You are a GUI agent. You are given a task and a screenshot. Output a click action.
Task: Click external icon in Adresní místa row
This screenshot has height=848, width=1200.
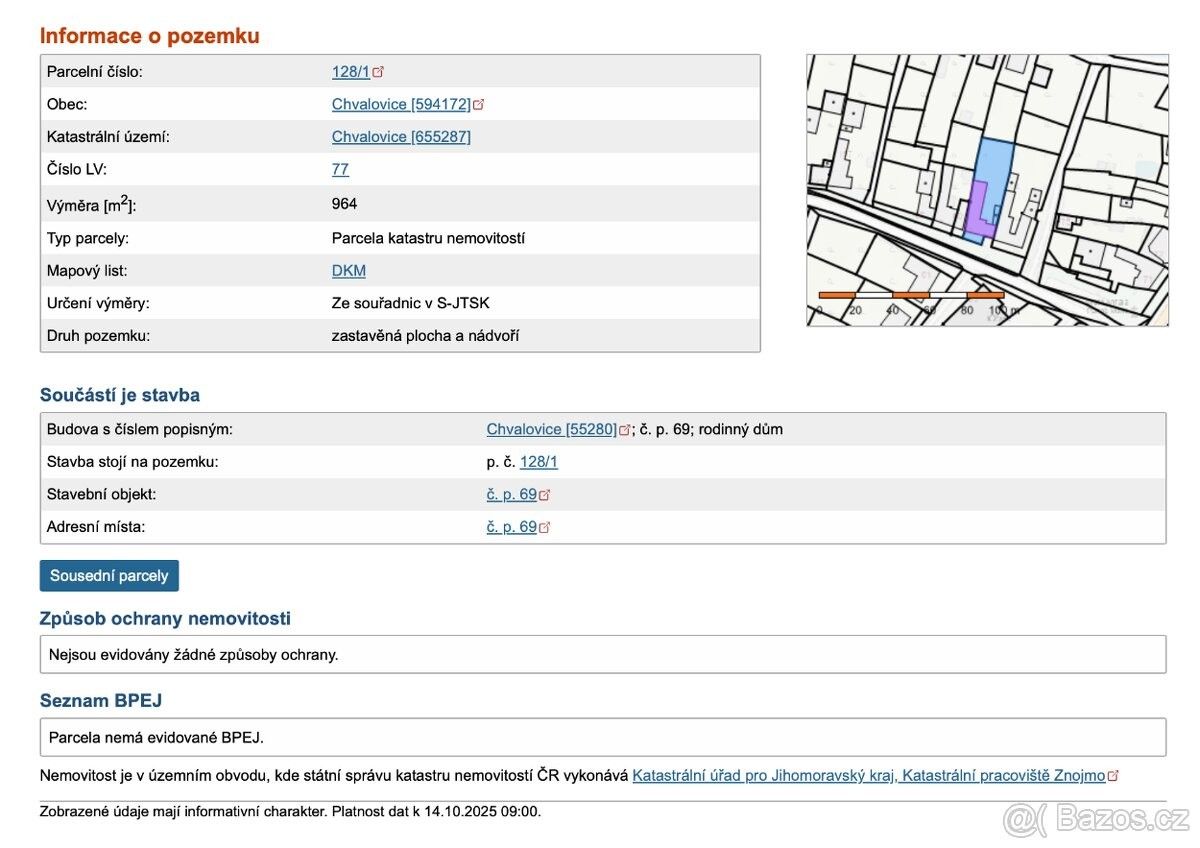(545, 528)
